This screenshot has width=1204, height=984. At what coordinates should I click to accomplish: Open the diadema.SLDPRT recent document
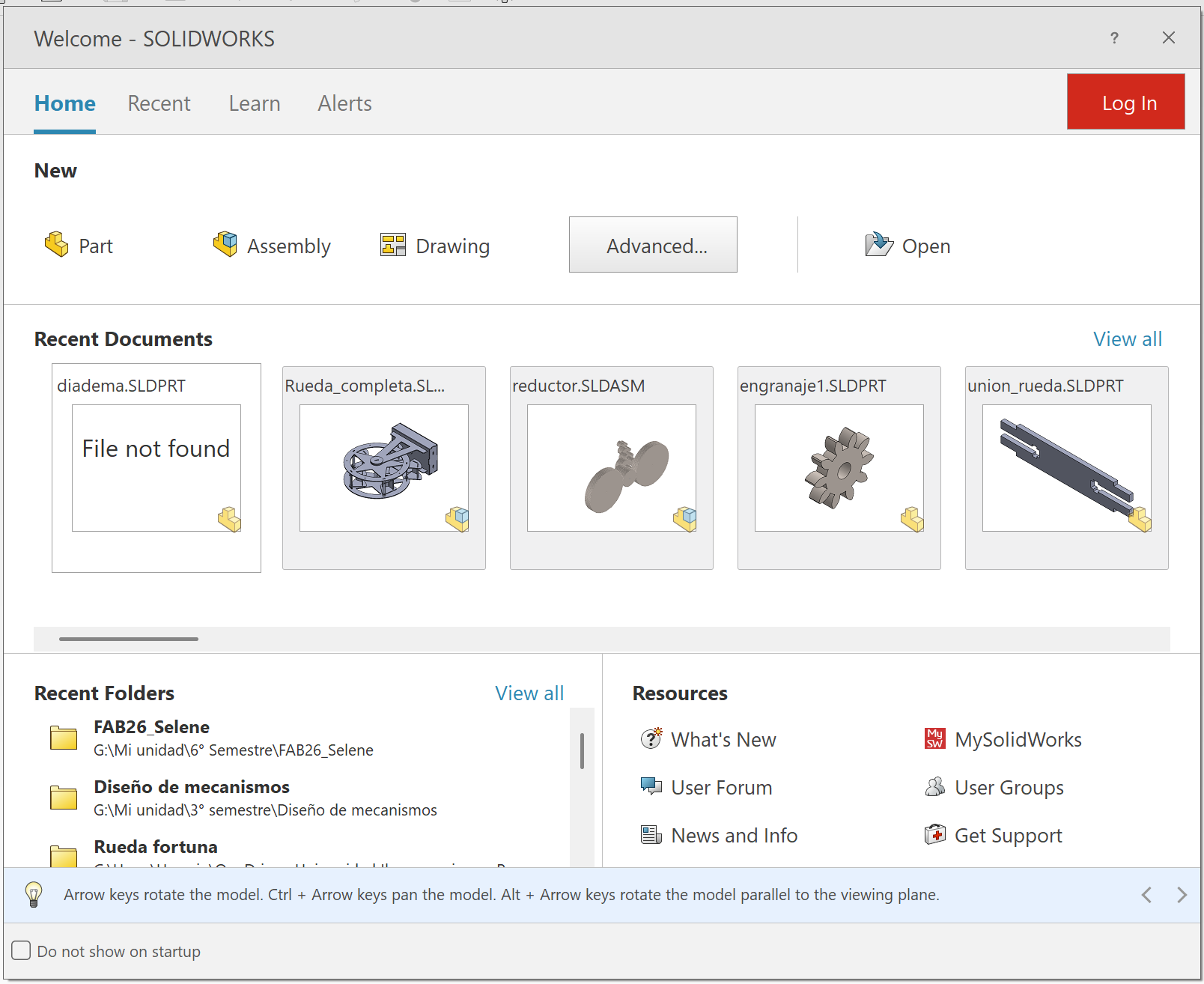156,468
